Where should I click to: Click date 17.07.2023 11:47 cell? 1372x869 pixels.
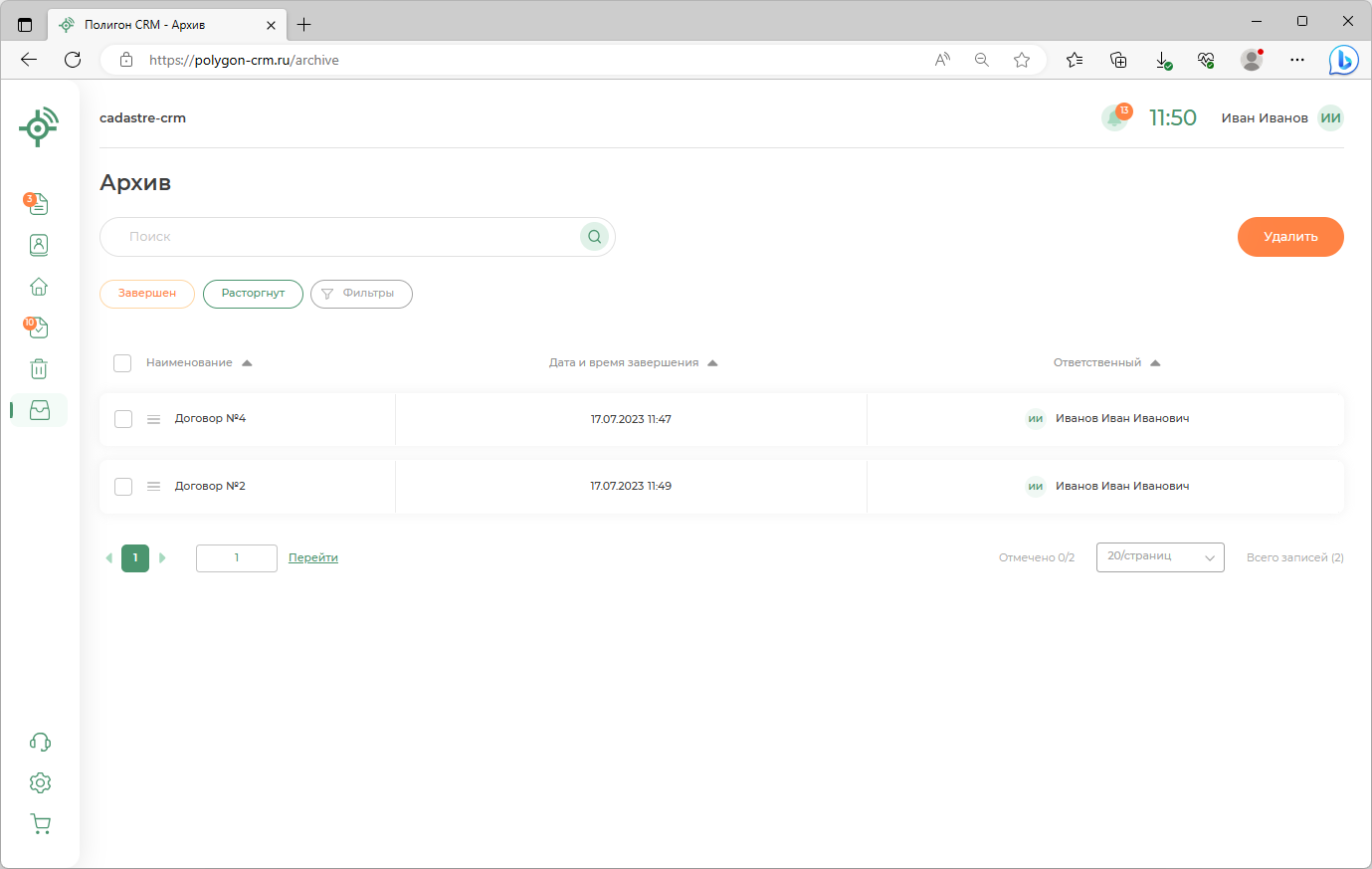tap(631, 419)
